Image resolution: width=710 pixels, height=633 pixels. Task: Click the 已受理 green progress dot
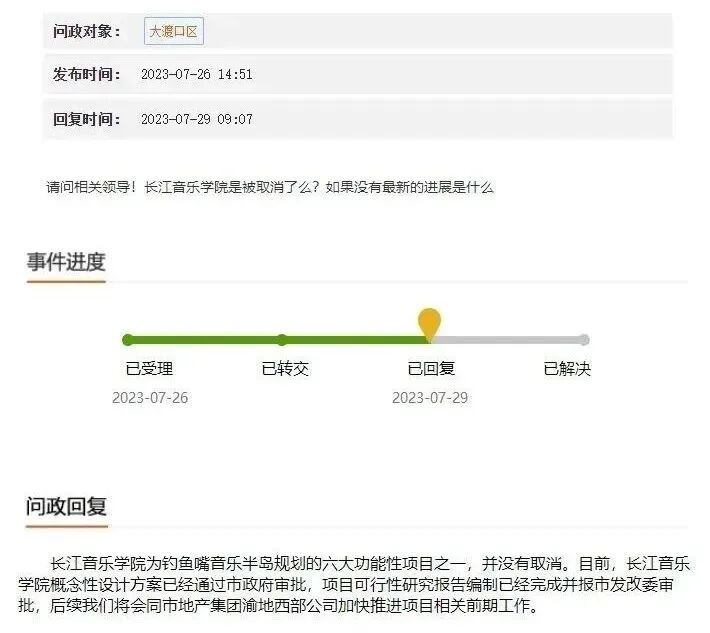tap(128, 340)
